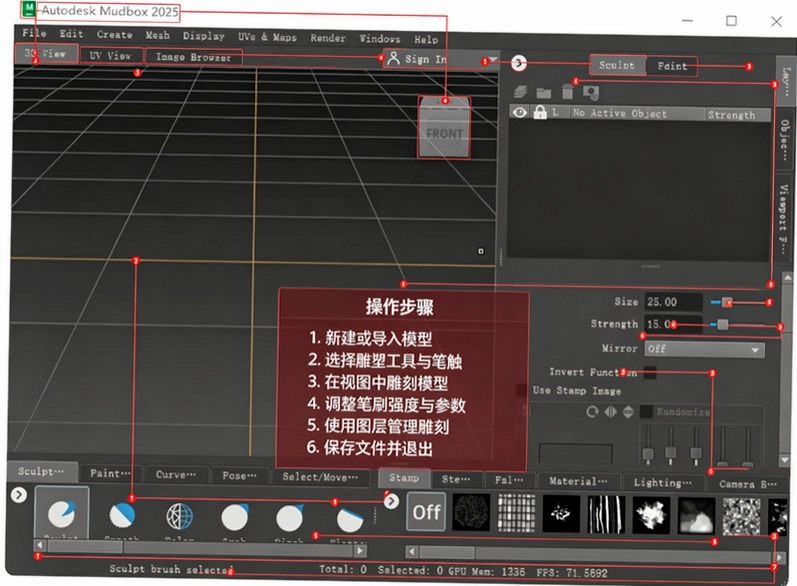The height and width of the screenshot is (586, 797).
Task: Select the Flatten brush
Action: (x=350, y=519)
